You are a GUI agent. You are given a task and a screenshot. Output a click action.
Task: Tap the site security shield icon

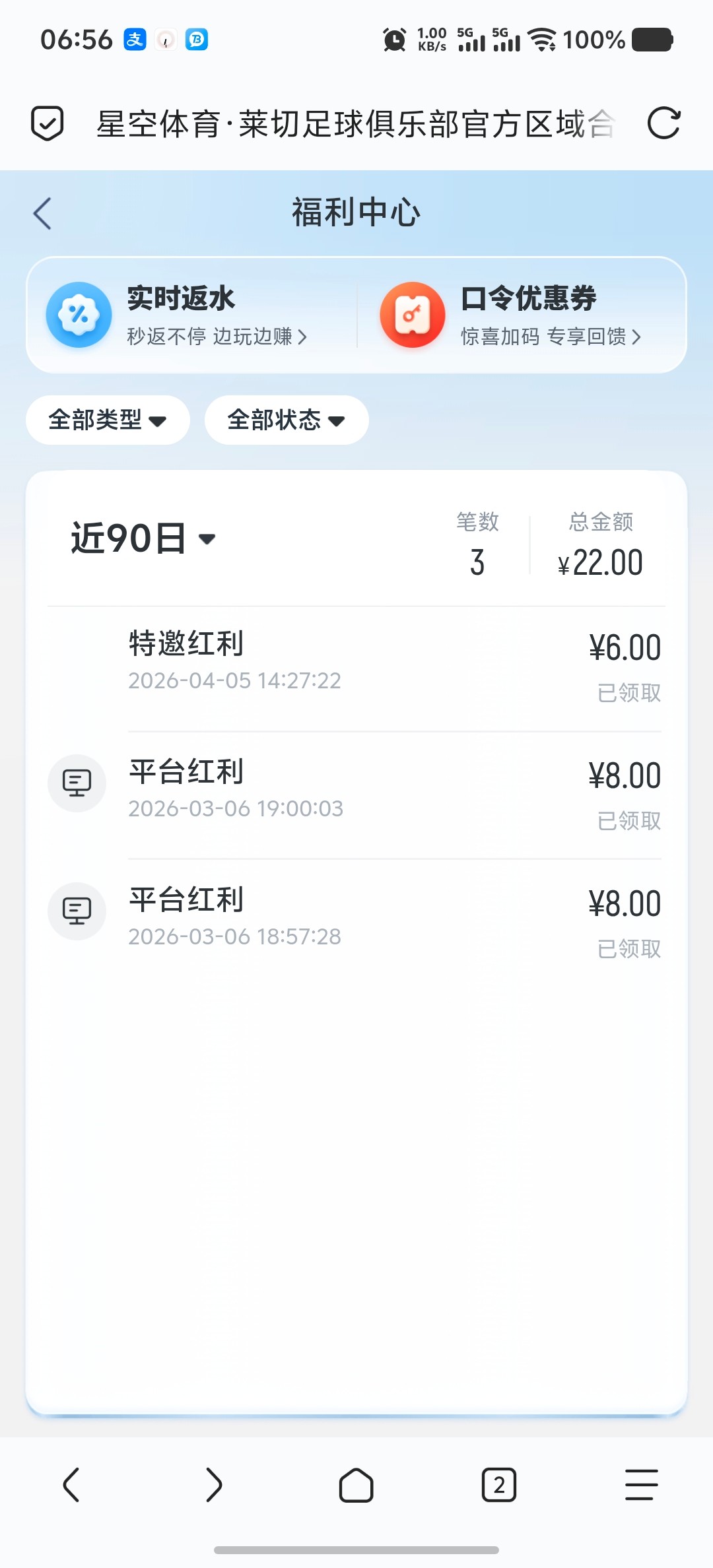[x=48, y=123]
